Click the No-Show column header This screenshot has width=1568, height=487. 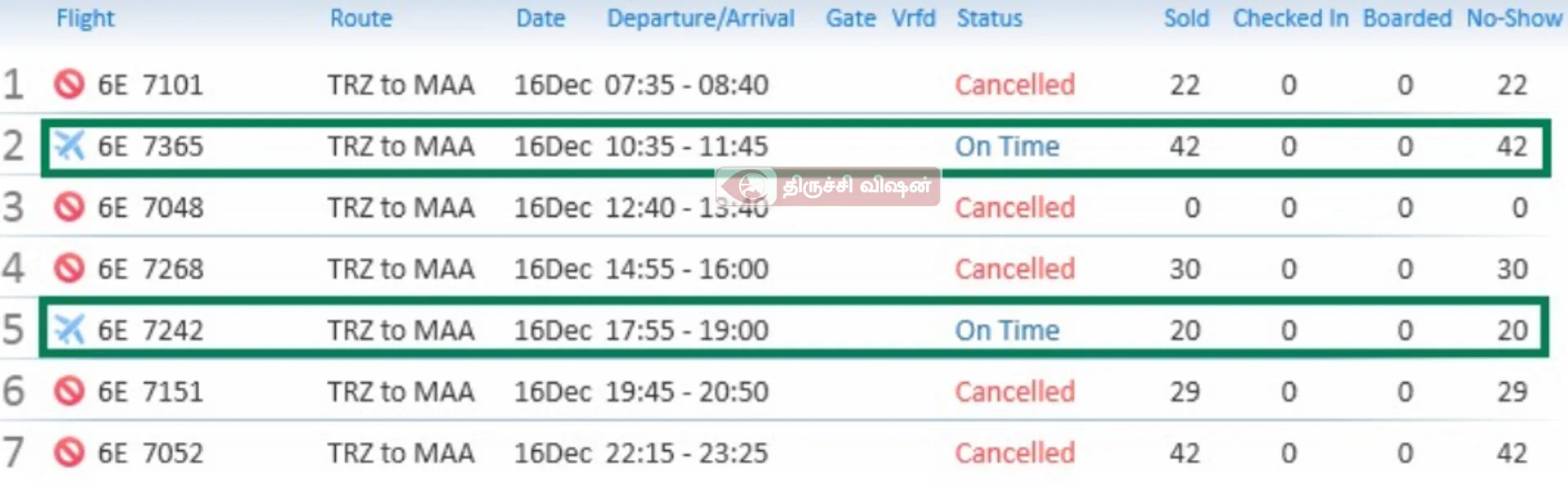coord(1513,18)
